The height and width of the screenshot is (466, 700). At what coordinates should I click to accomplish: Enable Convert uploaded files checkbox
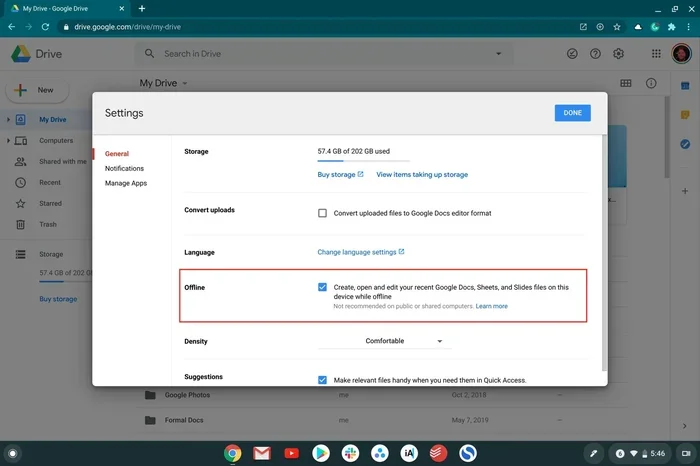[x=322, y=213]
